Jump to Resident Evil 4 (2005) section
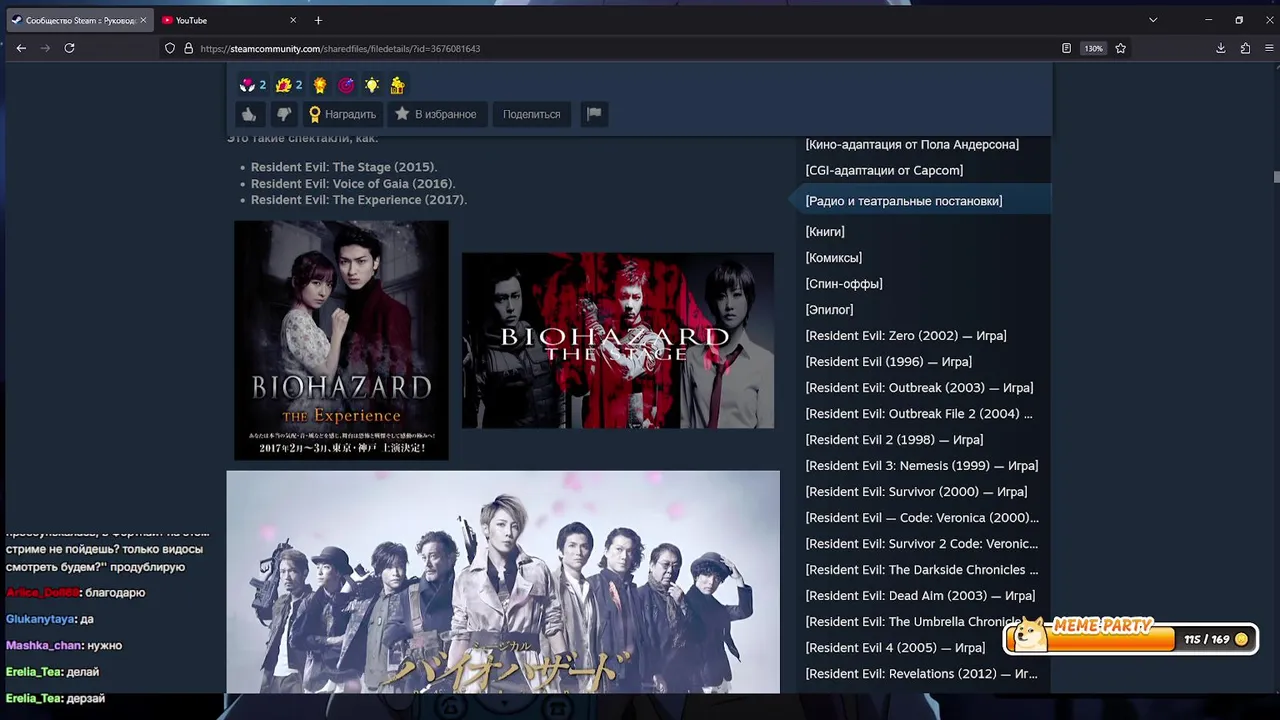 tap(895, 647)
